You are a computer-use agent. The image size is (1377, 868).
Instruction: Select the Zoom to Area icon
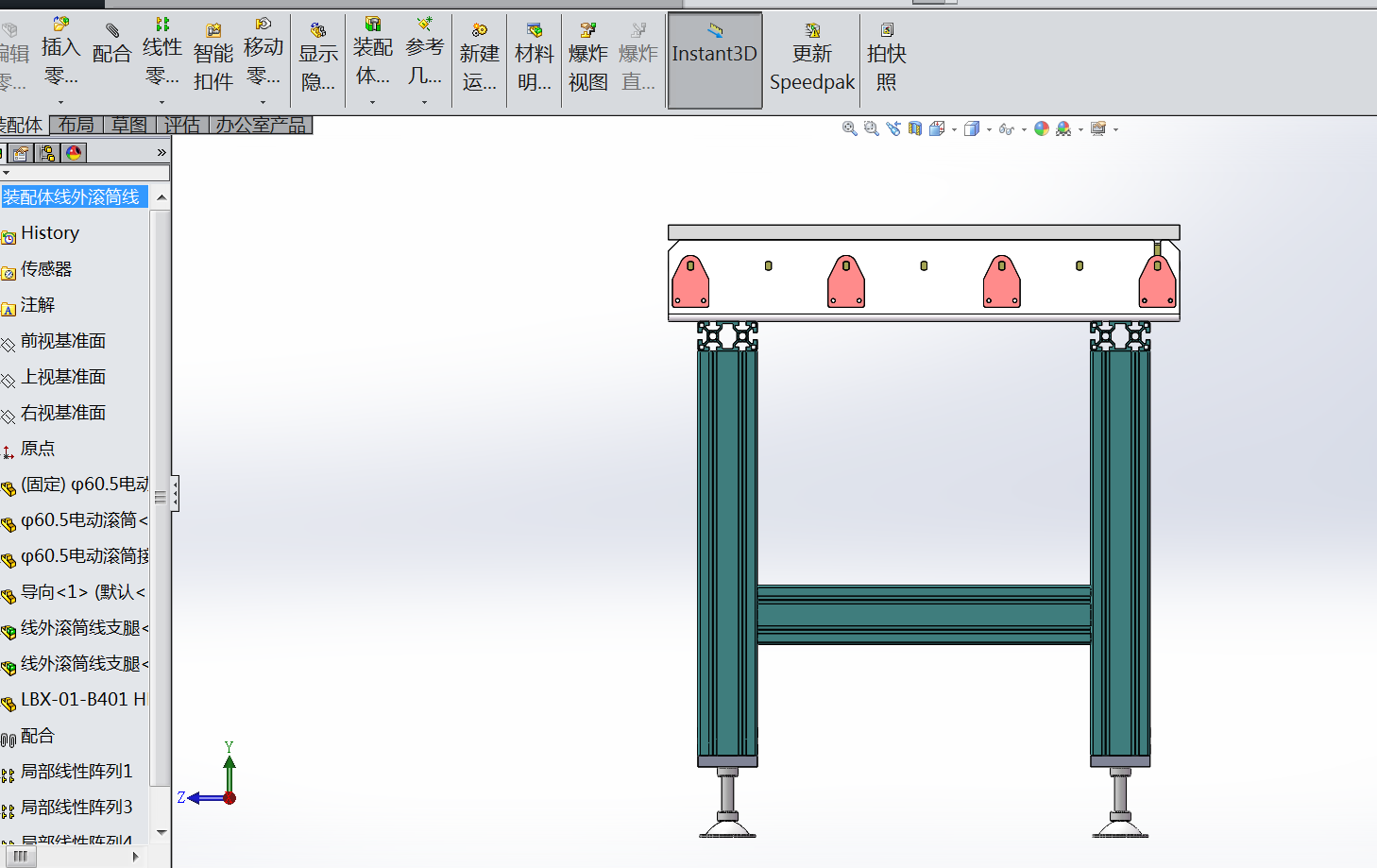click(871, 128)
